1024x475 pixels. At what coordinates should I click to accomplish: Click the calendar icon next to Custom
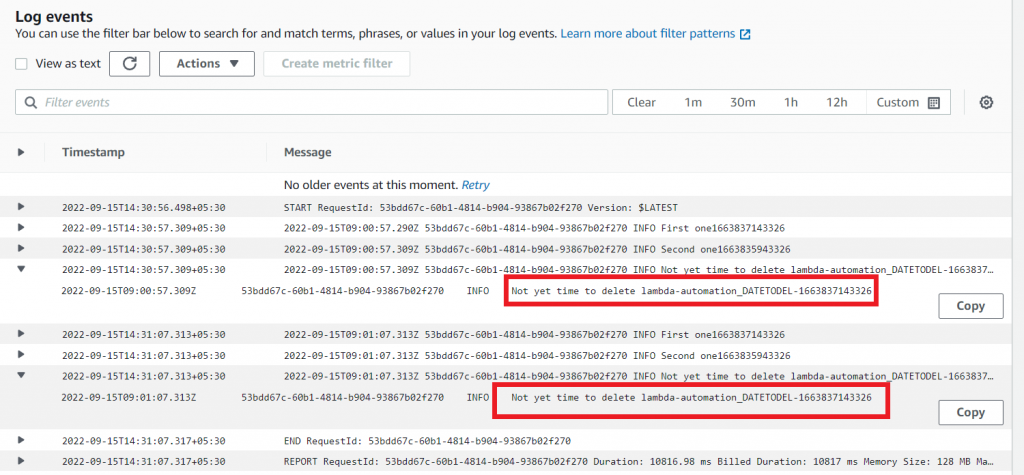pos(933,102)
